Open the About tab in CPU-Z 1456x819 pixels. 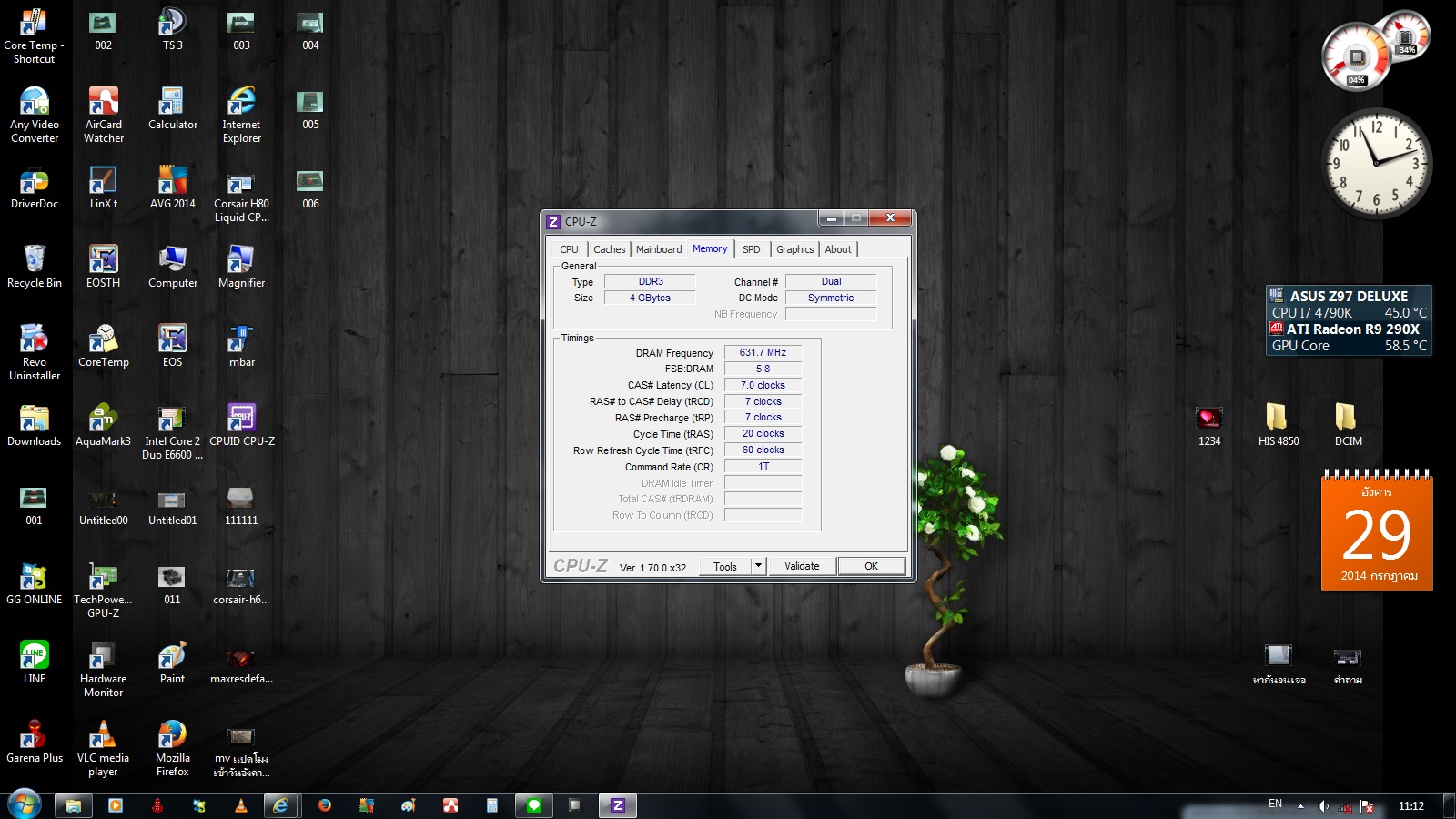[x=838, y=249]
